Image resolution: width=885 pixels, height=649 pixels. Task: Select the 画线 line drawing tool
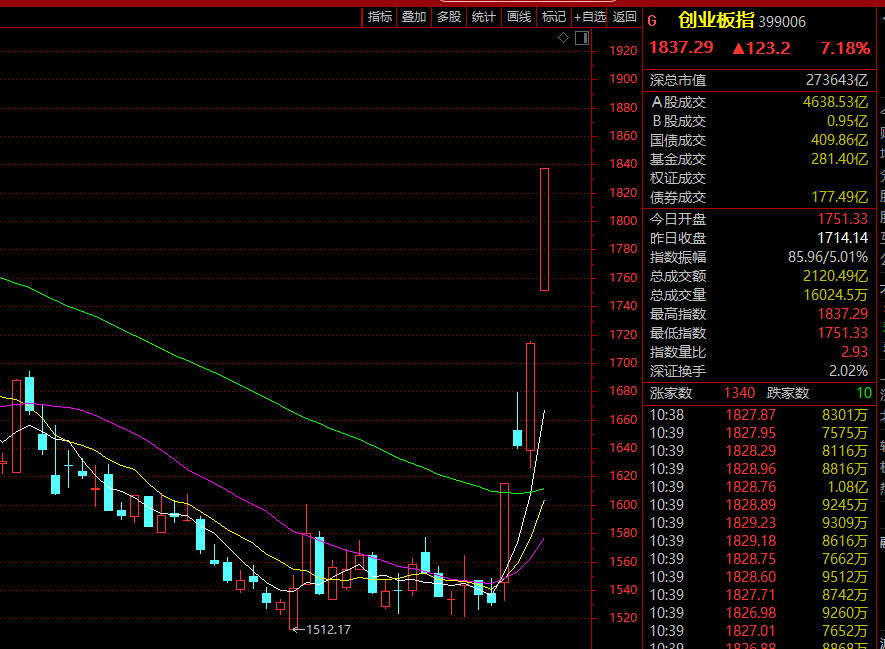pos(519,17)
